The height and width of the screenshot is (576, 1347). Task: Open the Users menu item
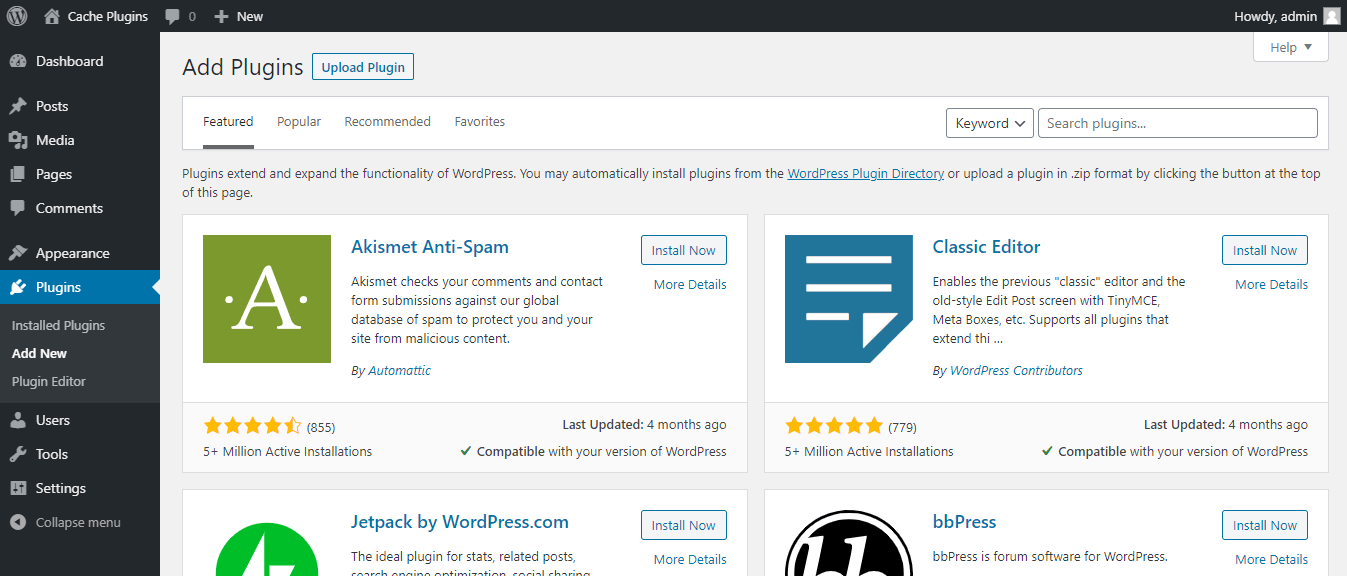80,420
